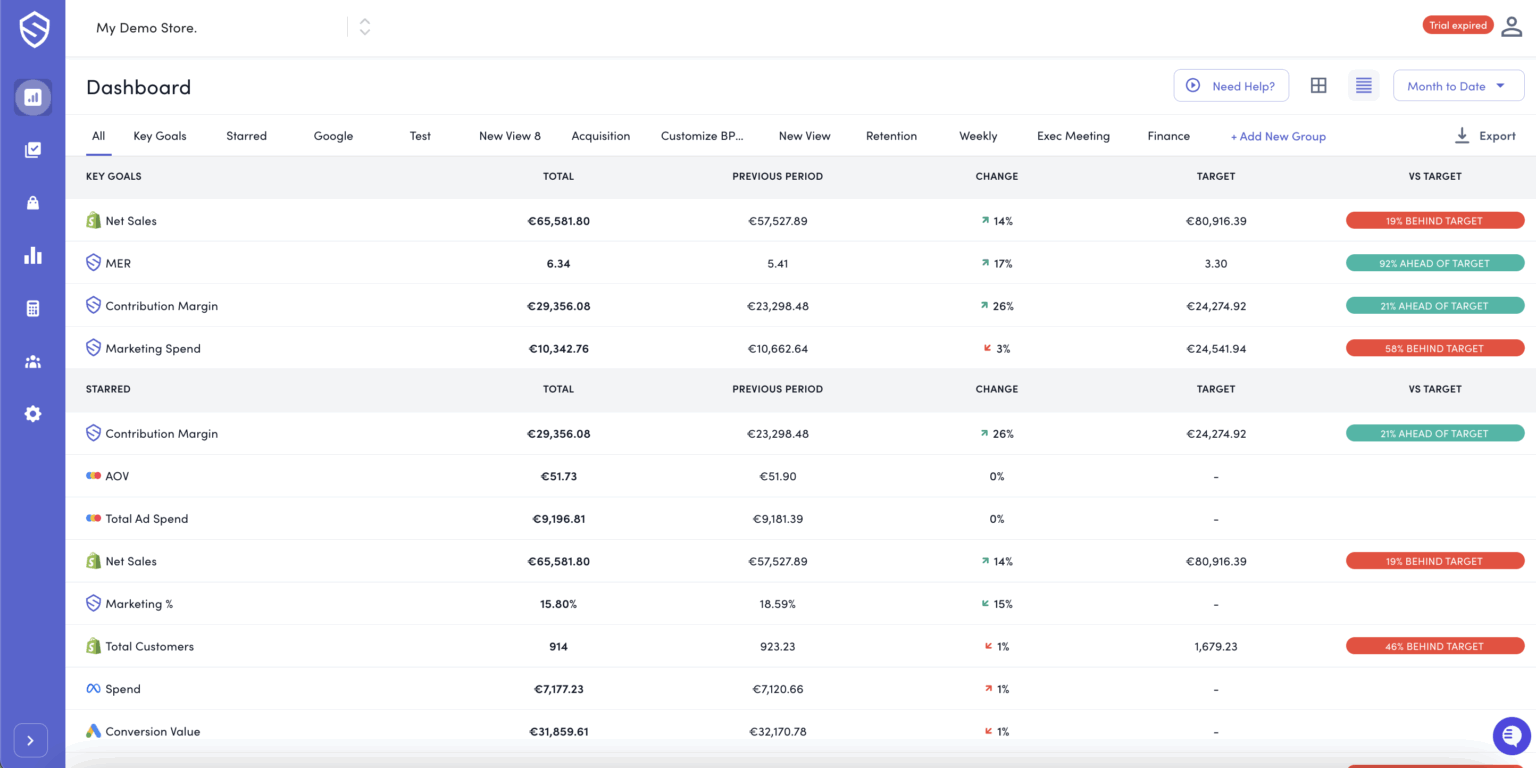Click the user profile icon at top right
Image resolution: width=1536 pixels, height=768 pixels.
[1512, 27]
